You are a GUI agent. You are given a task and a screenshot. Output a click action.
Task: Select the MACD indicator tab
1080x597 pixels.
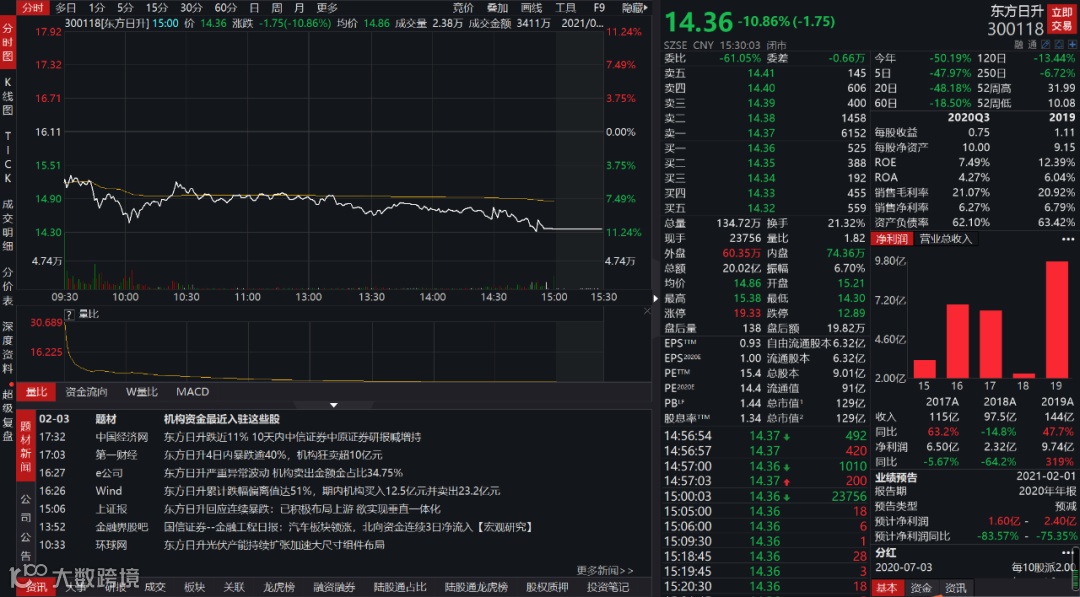192,392
